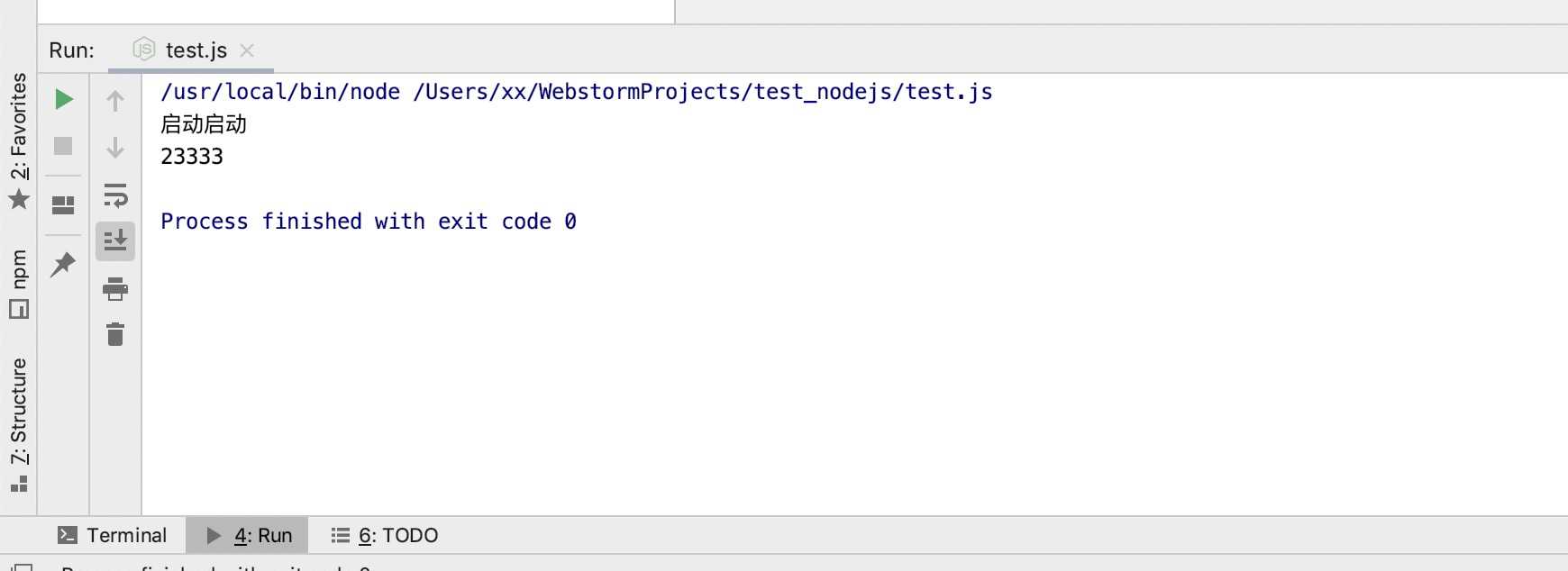The height and width of the screenshot is (571, 1568).
Task: Expand the npm side panel
Action: coord(19,284)
